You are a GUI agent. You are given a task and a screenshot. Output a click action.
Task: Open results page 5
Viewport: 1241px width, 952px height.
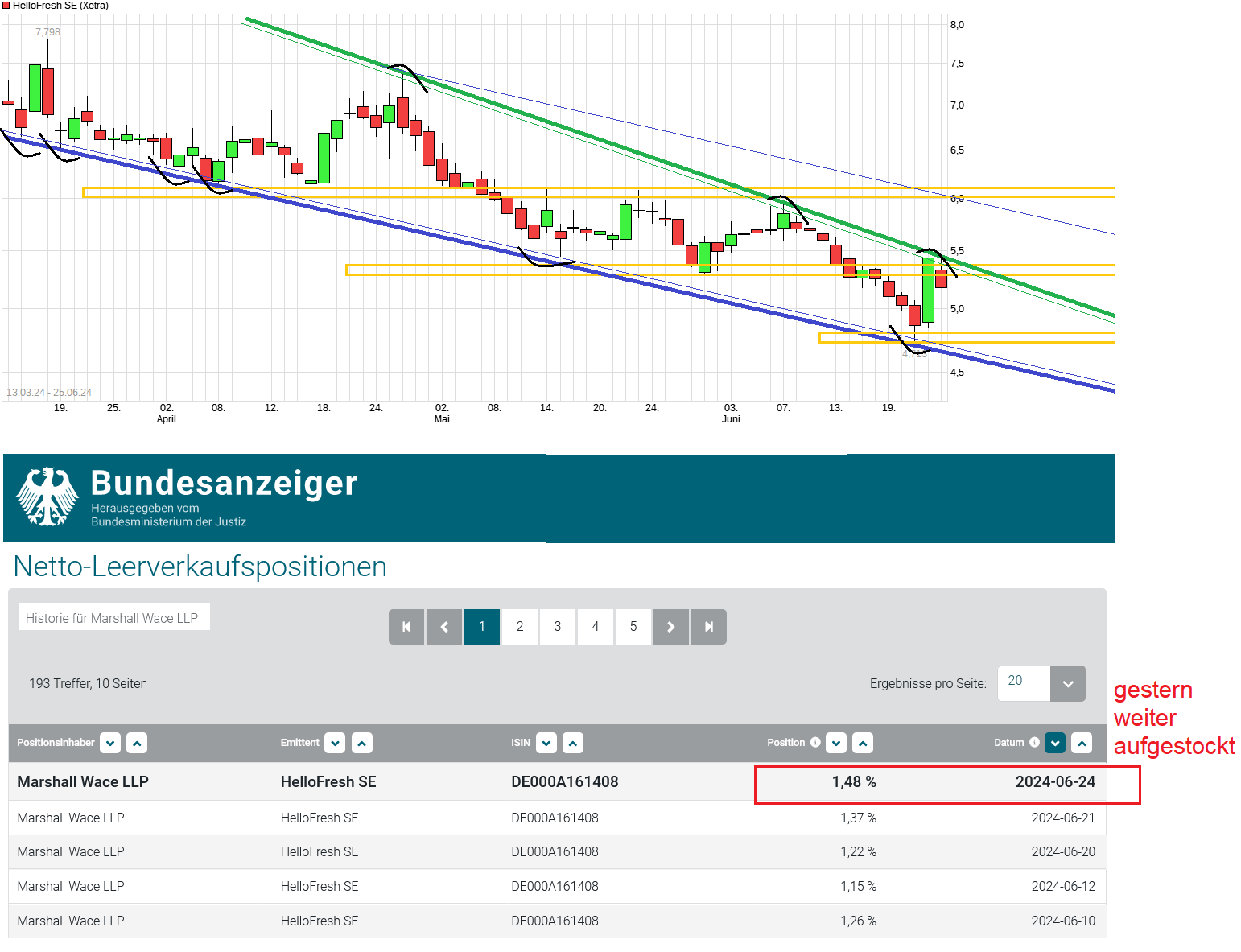coord(633,627)
